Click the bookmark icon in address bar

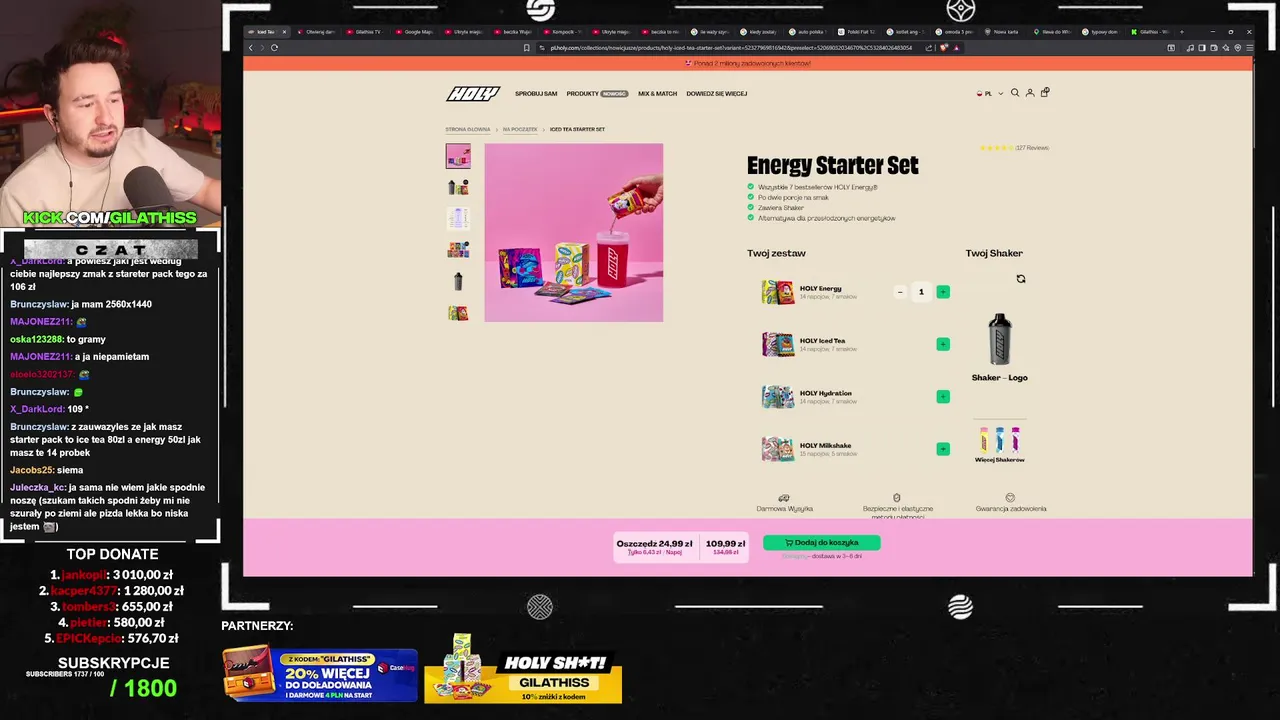click(x=526, y=47)
